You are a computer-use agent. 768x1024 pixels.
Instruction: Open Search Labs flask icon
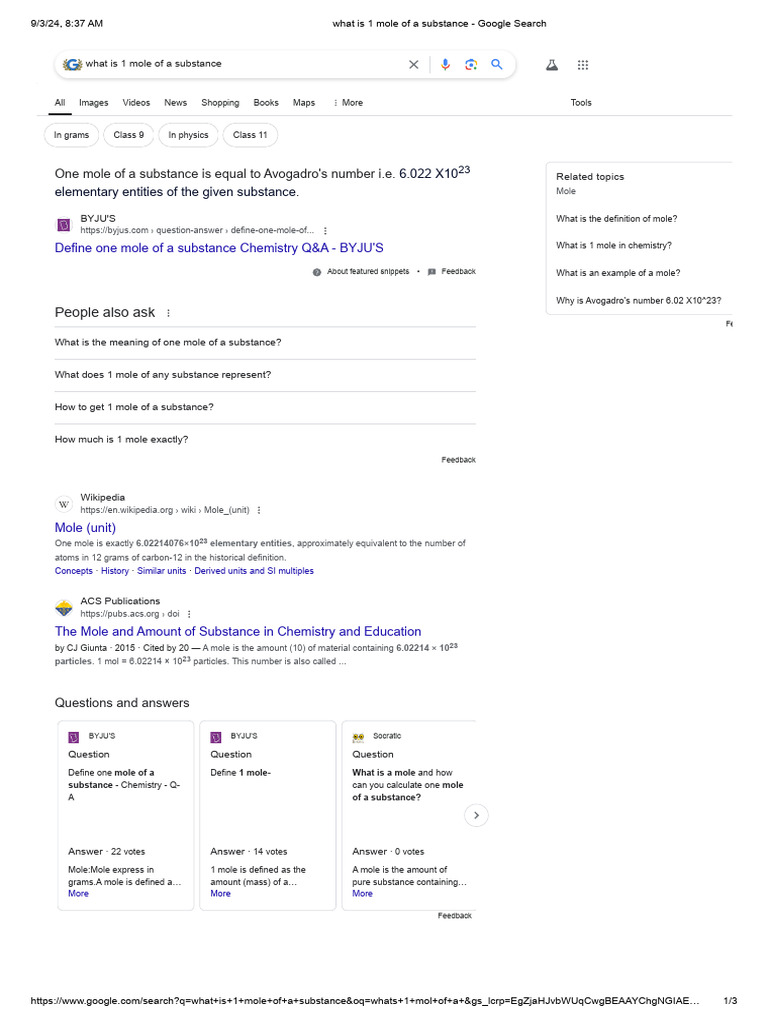[551, 64]
